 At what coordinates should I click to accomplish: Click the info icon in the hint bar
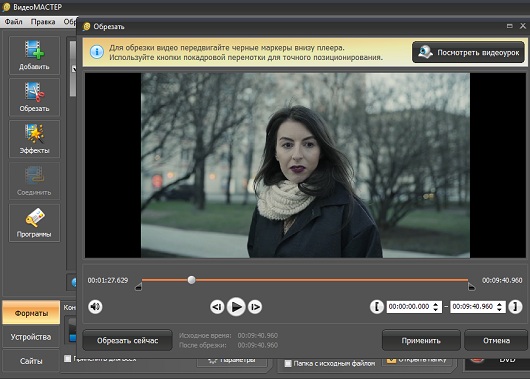pos(97,52)
